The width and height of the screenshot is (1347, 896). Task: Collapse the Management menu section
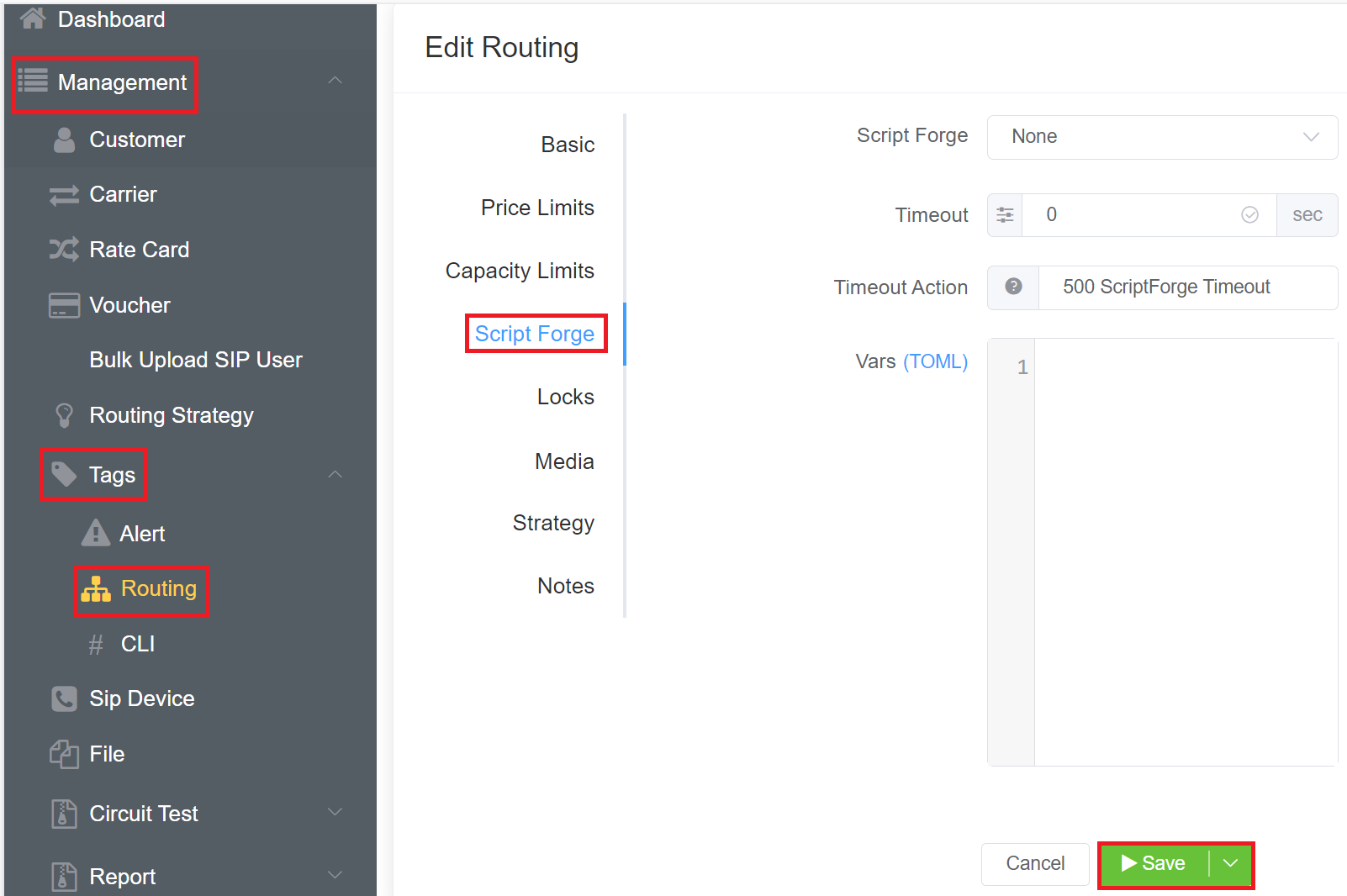[x=335, y=82]
